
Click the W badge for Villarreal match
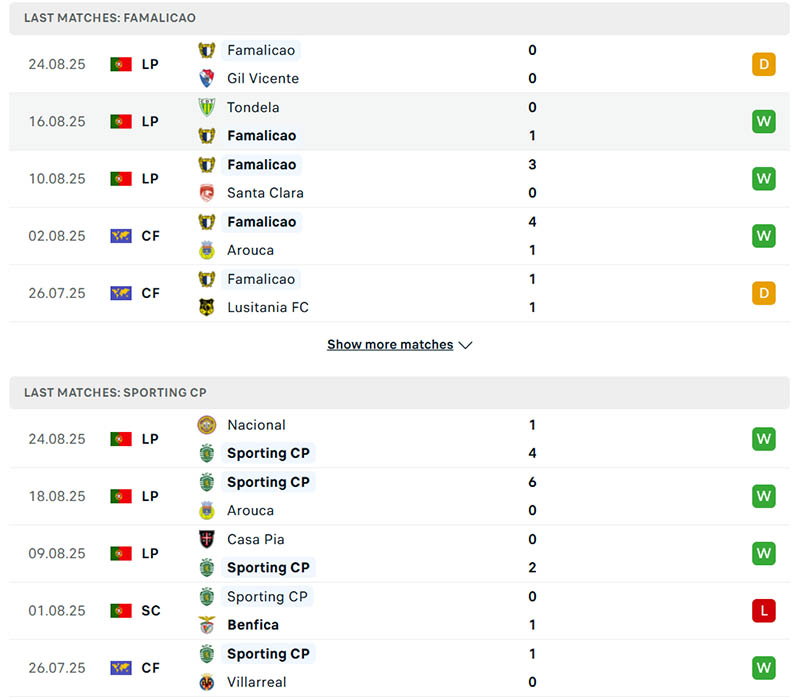pos(764,667)
